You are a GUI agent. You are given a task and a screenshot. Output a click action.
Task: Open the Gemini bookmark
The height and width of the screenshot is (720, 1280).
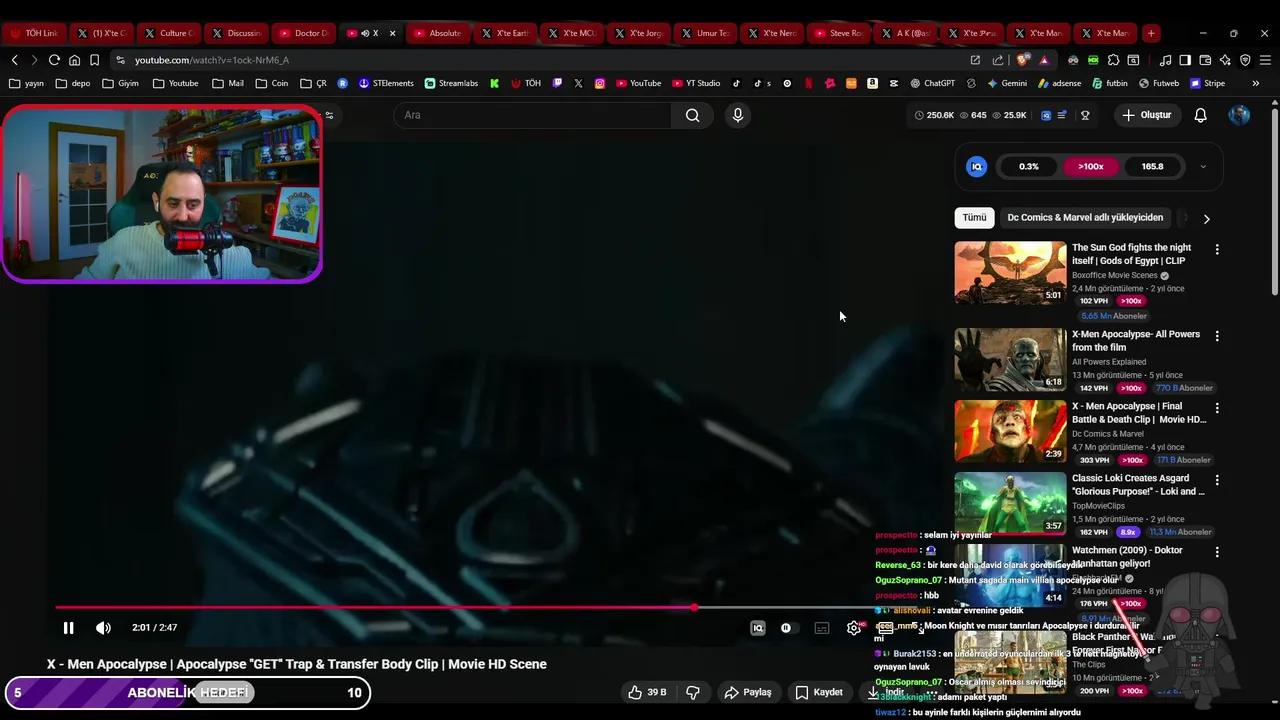[1006, 84]
